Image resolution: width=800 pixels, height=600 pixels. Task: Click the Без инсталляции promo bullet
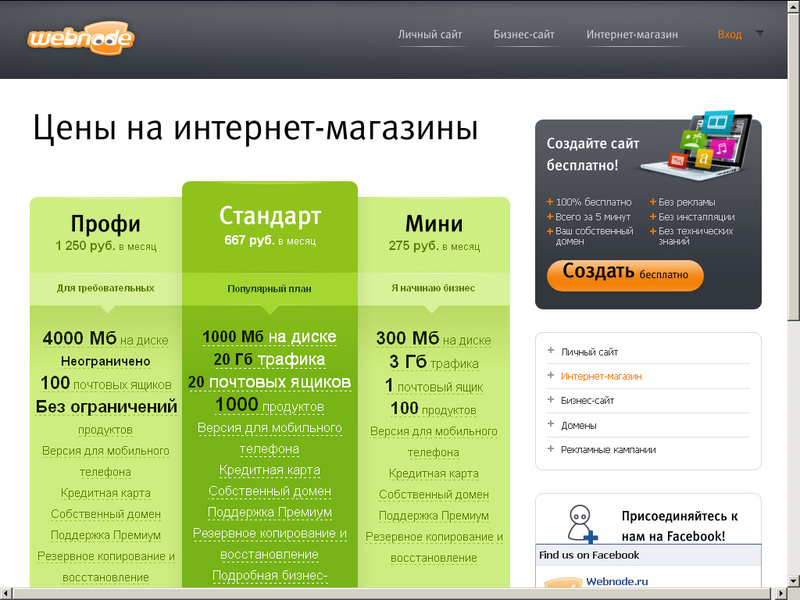(x=692, y=217)
